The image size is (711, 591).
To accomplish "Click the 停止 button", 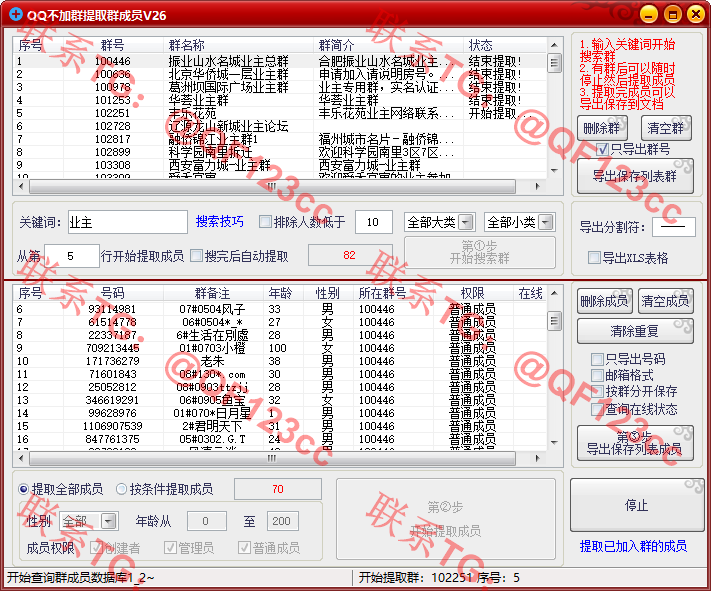I will coord(636,505).
